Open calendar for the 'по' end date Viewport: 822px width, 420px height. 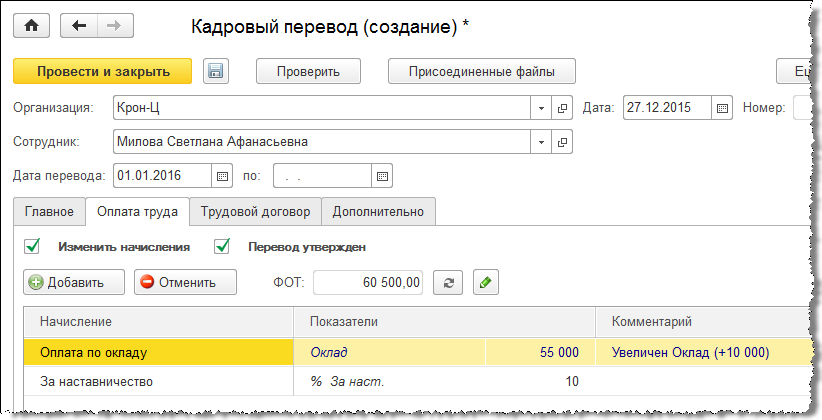click(x=381, y=176)
